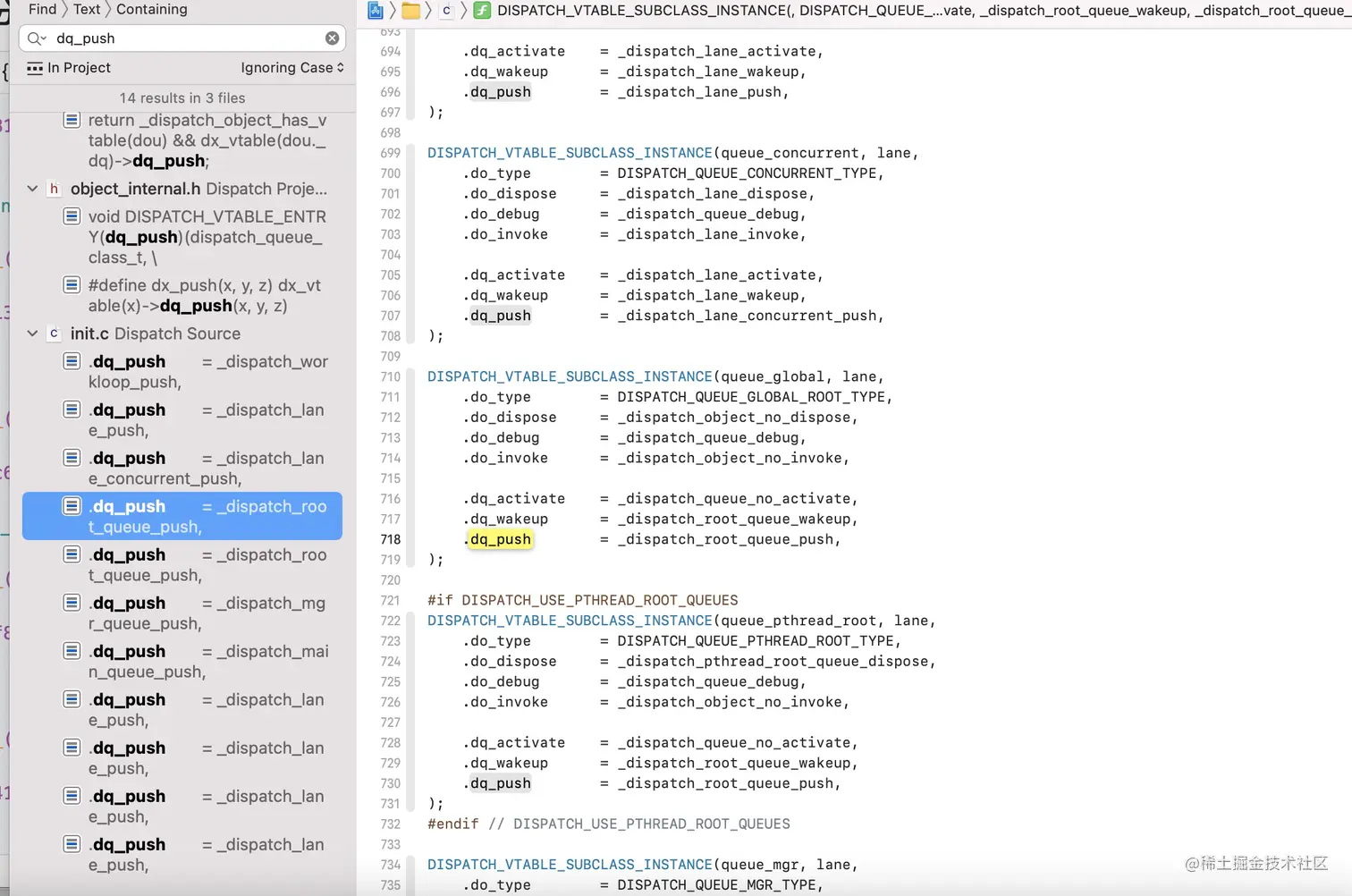Click the result icon beside _dispatch_lane_concurrent_push
This screenshot has height=896, width=1352.
click(72, 458)
